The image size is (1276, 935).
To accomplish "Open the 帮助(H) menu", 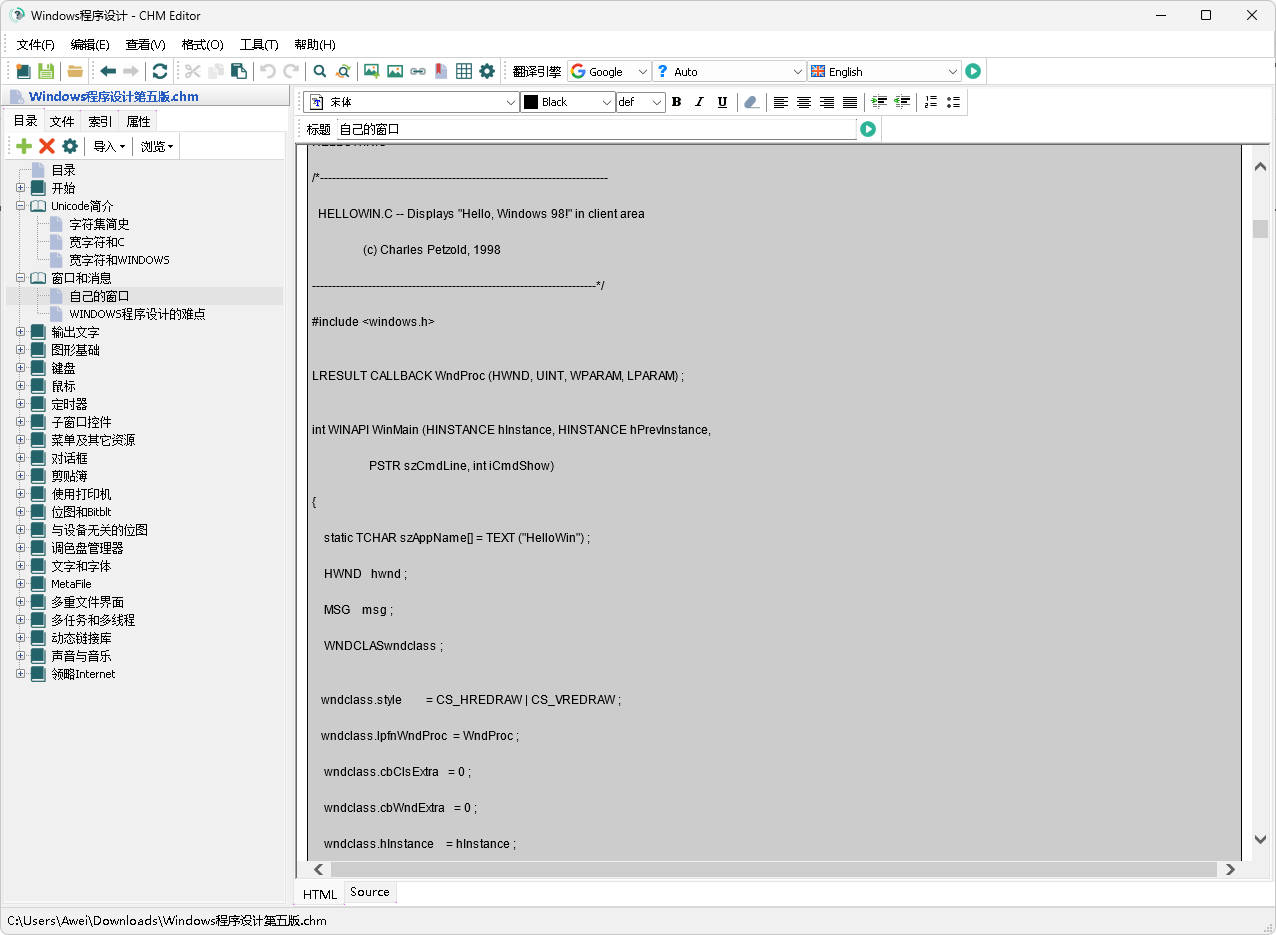I will tap(315, 44).
